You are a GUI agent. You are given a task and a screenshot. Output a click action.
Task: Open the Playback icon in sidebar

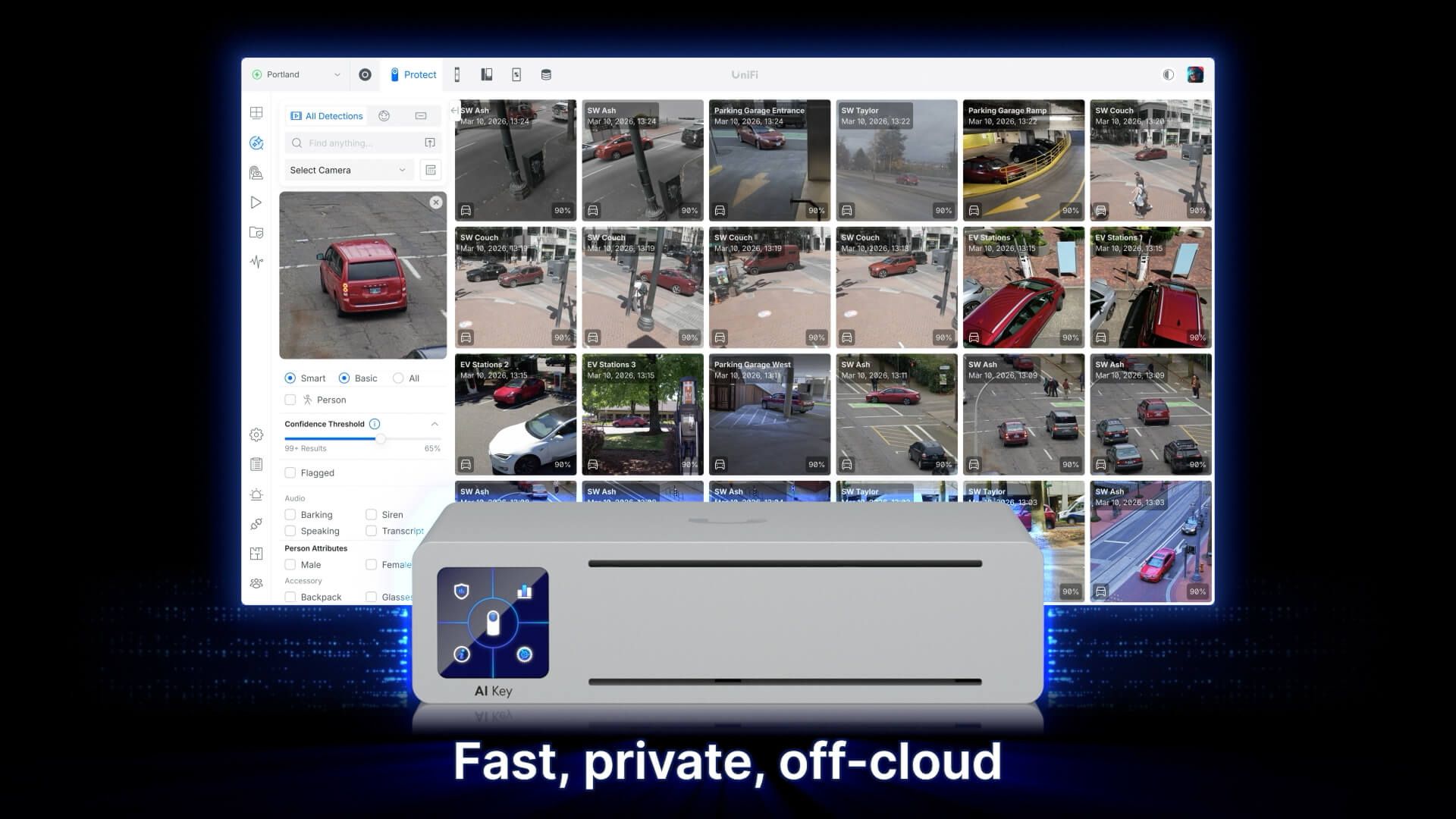[x=256, y=202]
